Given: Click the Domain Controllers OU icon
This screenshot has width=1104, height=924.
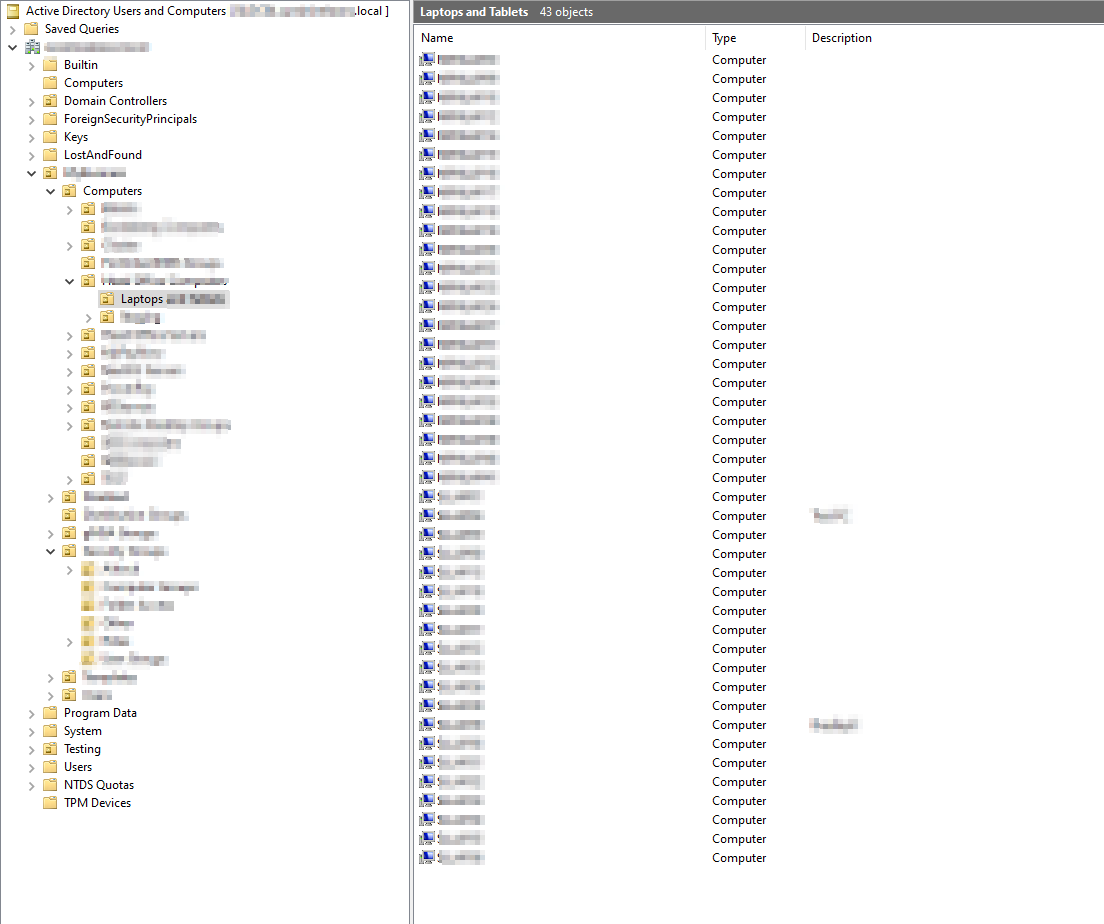Looking at the screenshot, I should click(50, 101).
